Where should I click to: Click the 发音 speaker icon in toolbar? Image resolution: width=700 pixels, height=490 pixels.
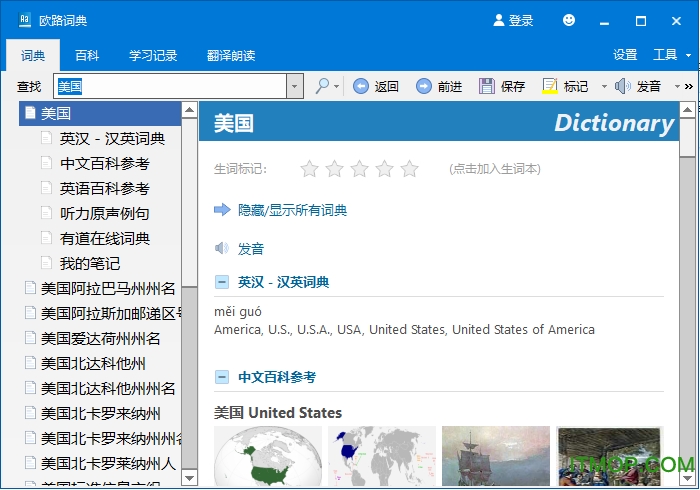(x=623, y=86)
